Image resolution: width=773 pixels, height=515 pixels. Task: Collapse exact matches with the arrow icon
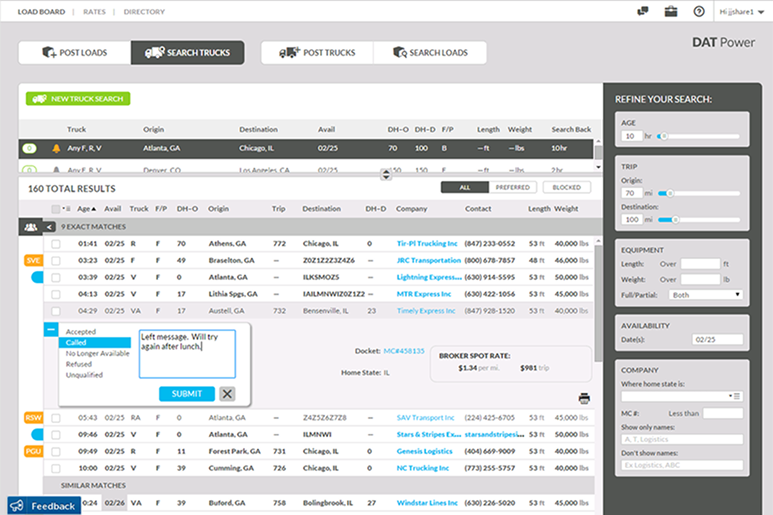48,227
